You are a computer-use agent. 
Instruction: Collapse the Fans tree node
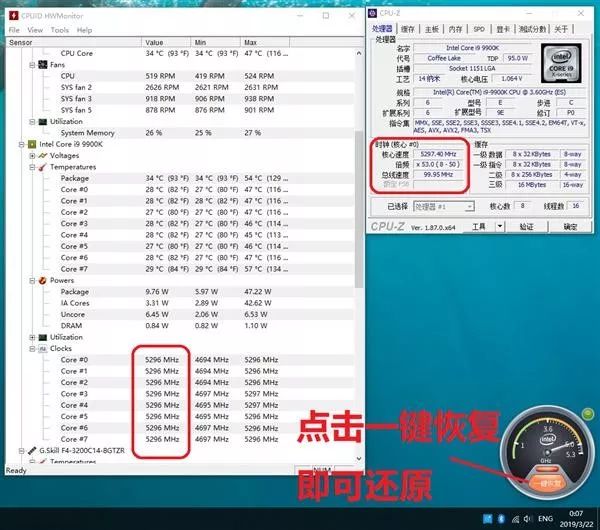click(33, 65)
